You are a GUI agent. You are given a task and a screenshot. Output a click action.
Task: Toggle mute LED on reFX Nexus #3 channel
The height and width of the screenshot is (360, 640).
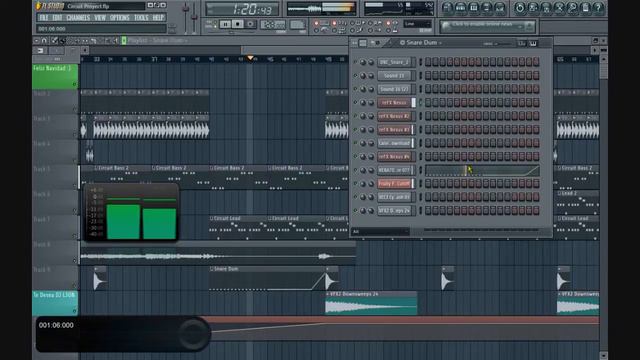[355, 129]
